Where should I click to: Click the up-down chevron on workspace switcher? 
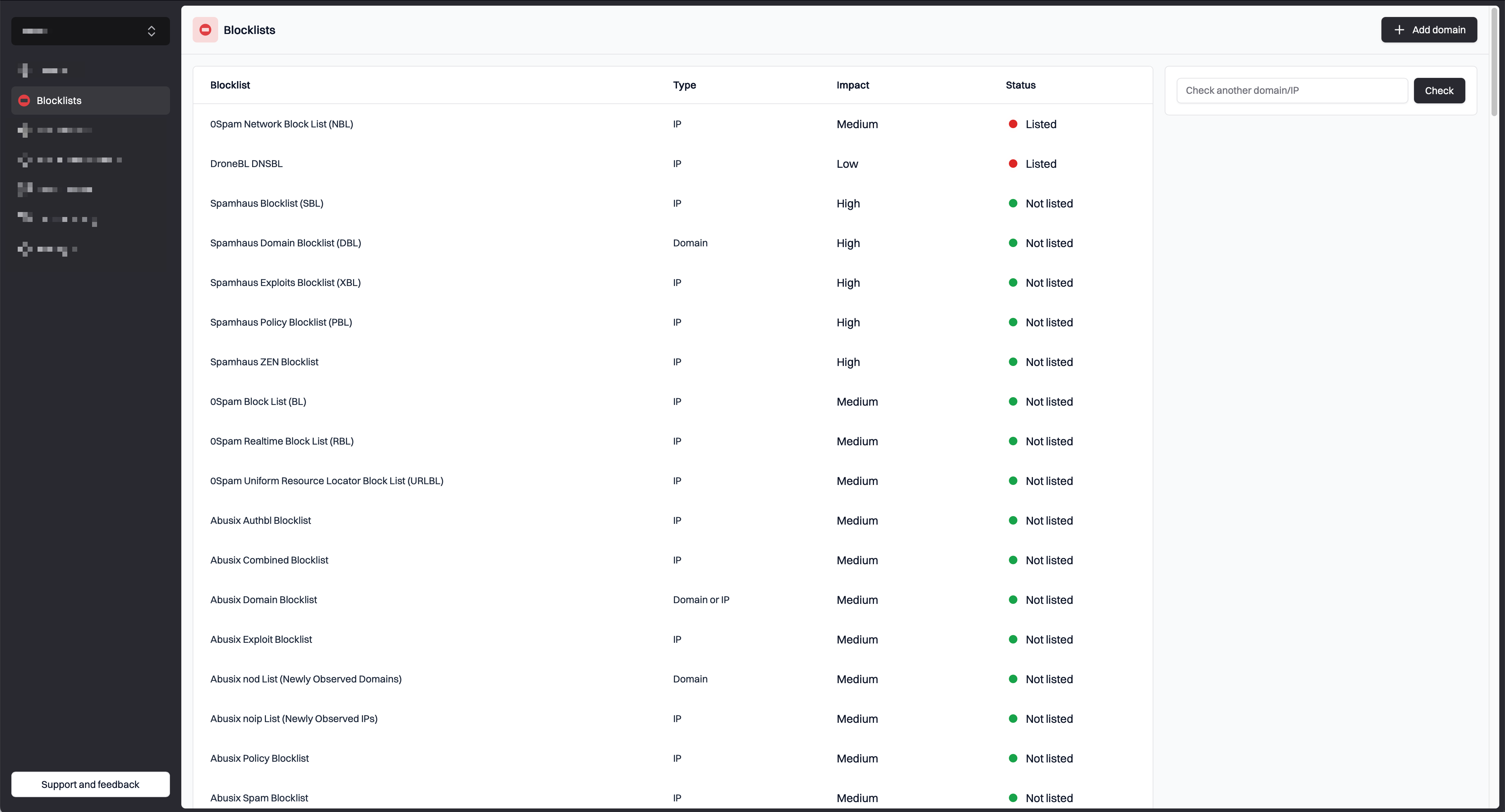tap(151, 31)
